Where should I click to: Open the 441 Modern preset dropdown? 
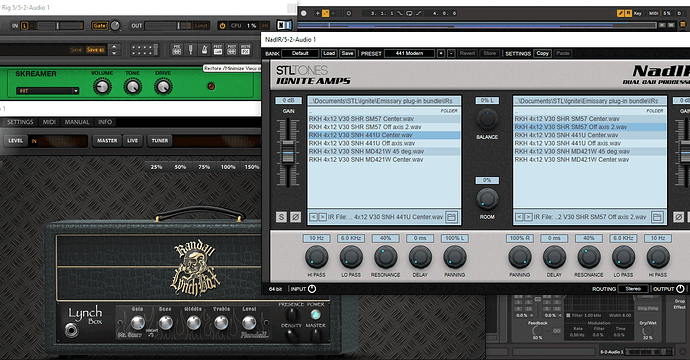tap(409, 53)
